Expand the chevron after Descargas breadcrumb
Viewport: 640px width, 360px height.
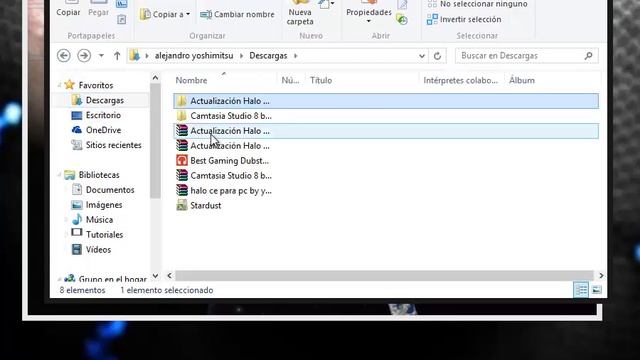(x=296, y=56)
